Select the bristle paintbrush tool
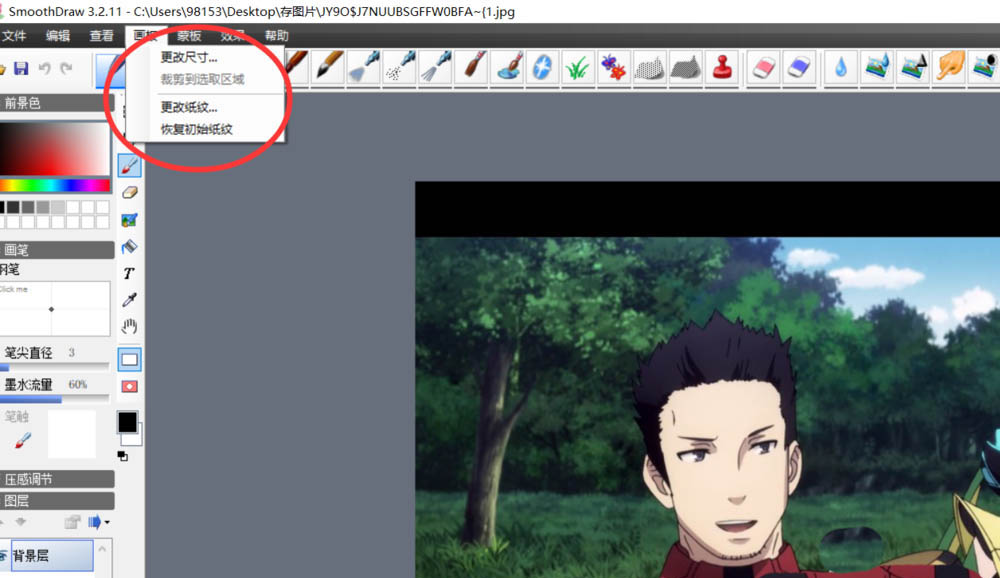Image resolution: width=1000 pixels, height=578 pixels. coord(472,66)
